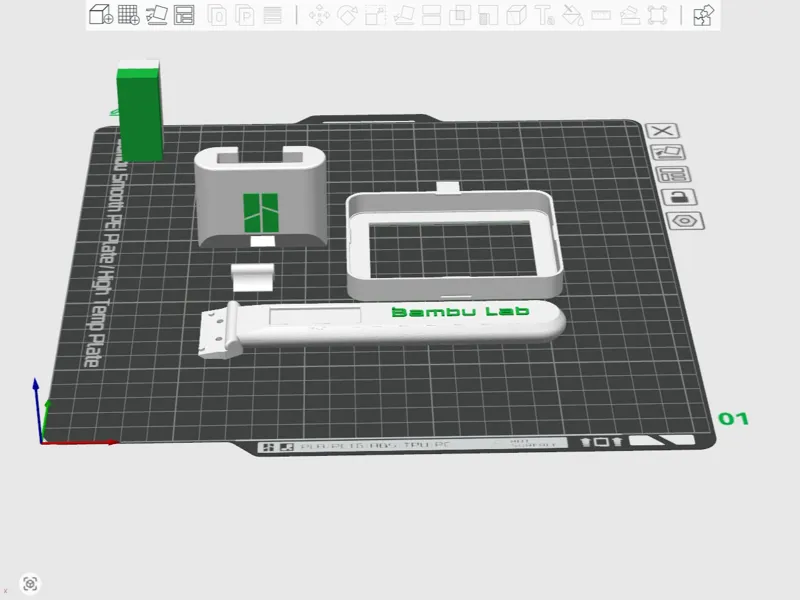Select the Text shape tool

click(x=544, y=15)
